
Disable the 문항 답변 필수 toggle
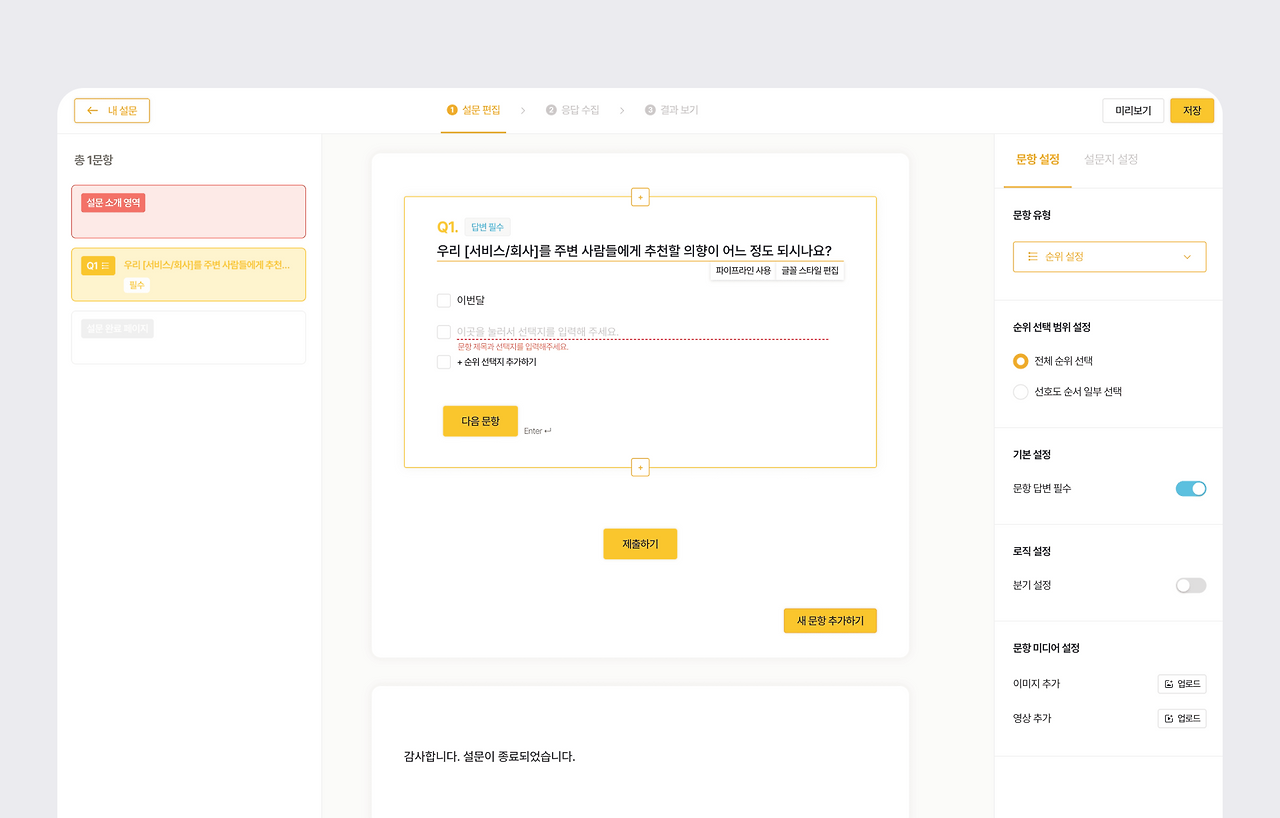[1191, 489]
